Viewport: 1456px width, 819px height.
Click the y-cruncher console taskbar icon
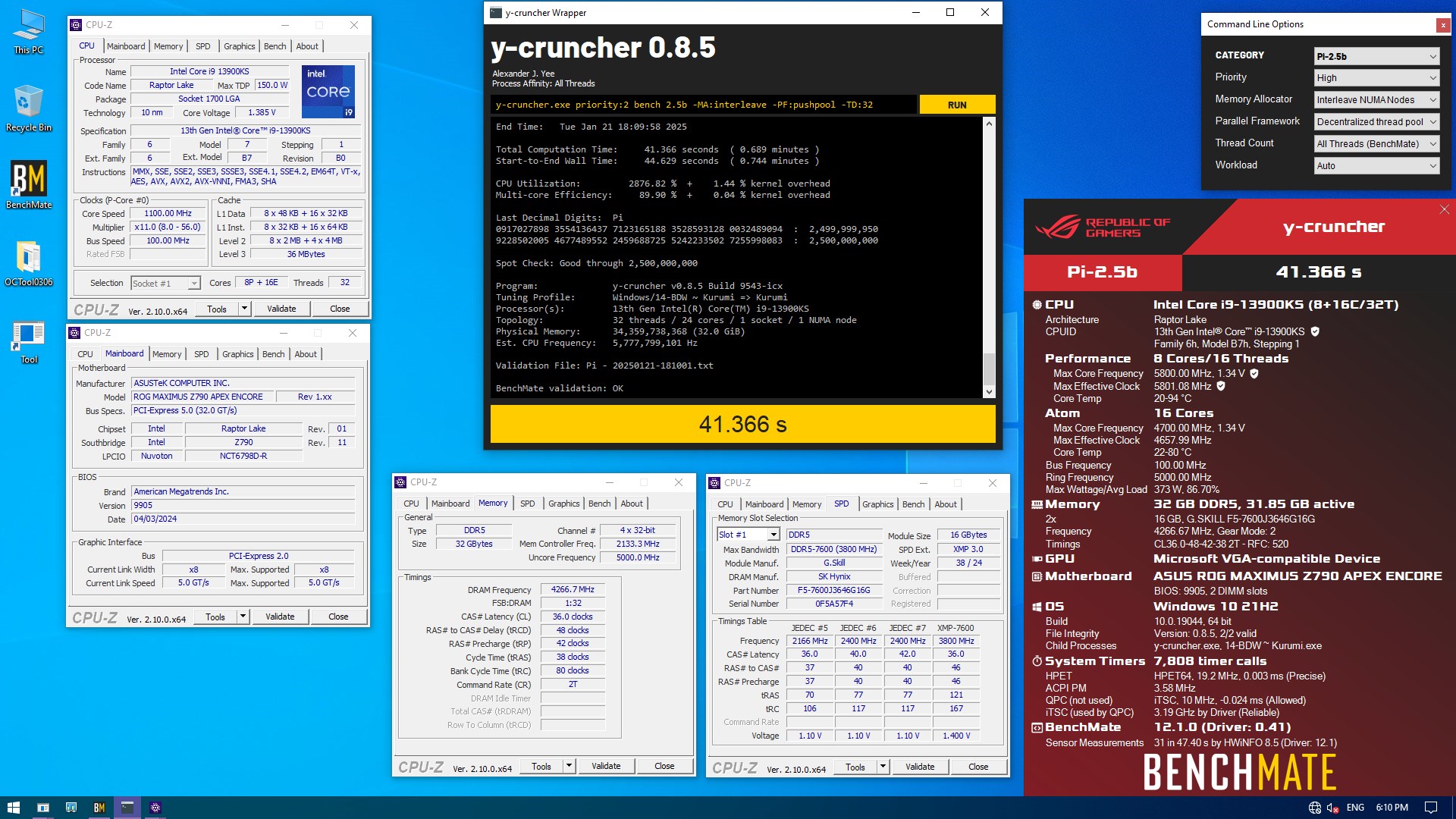pos(127,808)
